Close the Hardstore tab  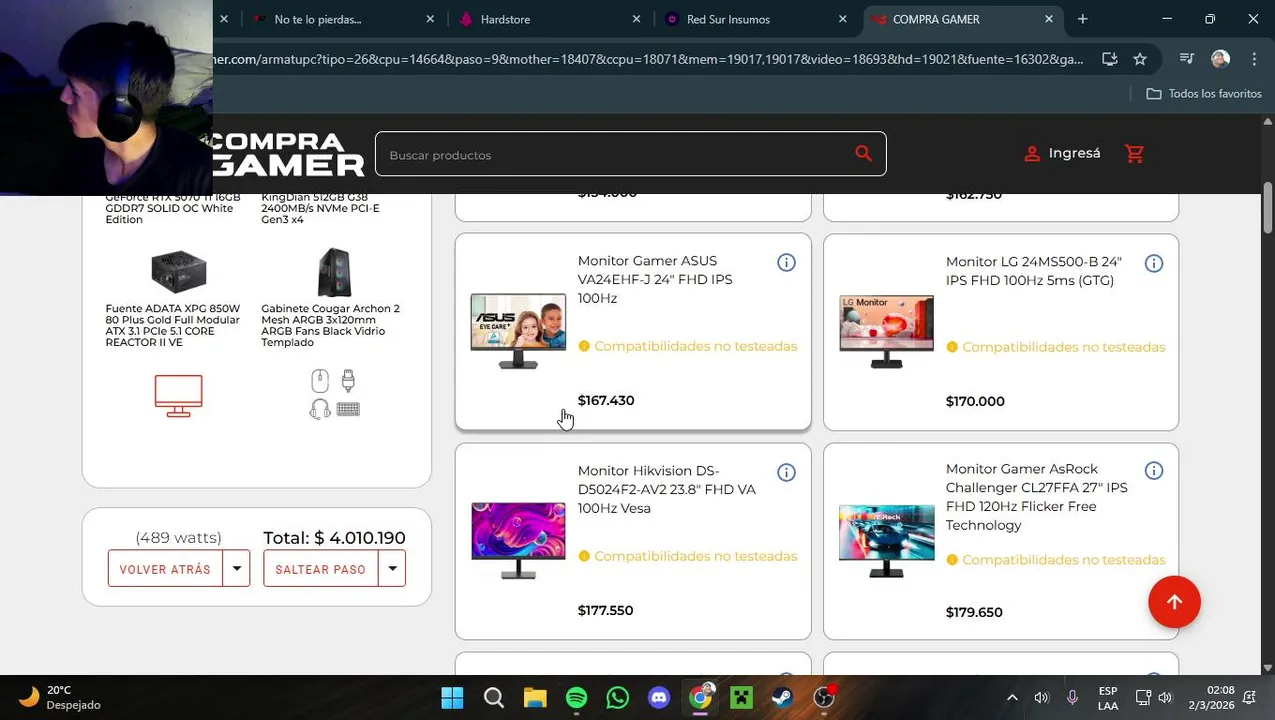[x=636, y=19]
